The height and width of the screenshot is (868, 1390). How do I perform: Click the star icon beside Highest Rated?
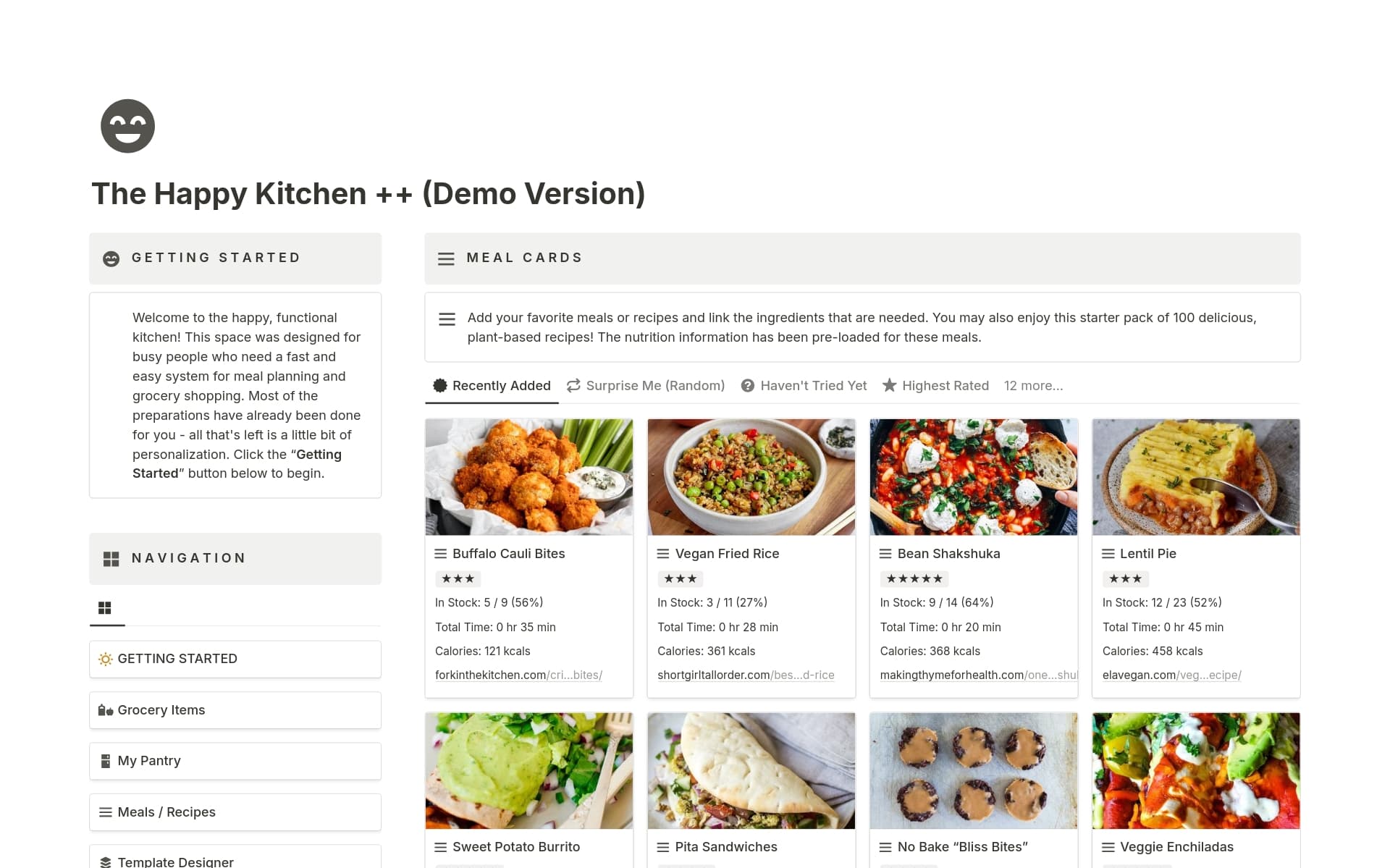[888, 386]
